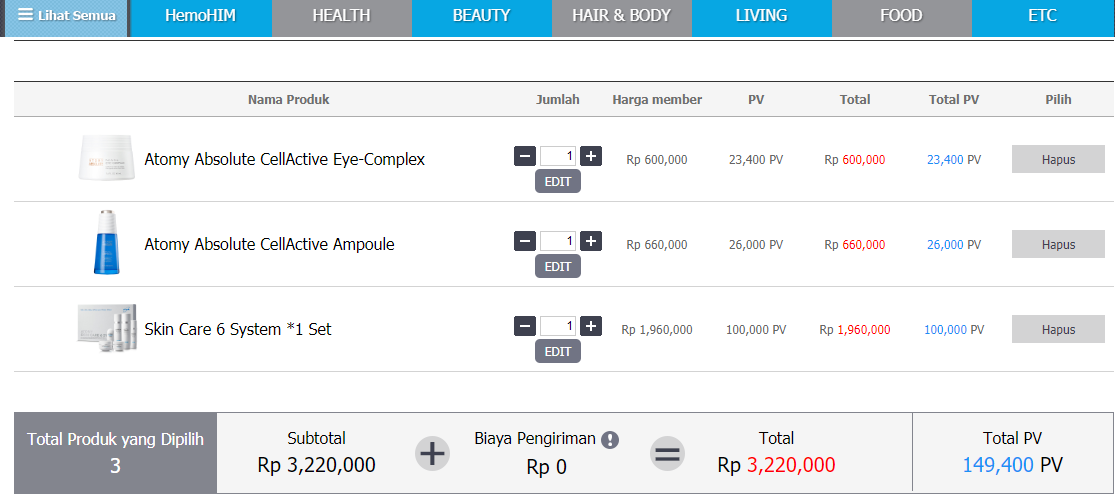This screenshot has height=498, width=1115.
Task: Switch to the BEAUTY category tab
Action: [x=481, y=16]
